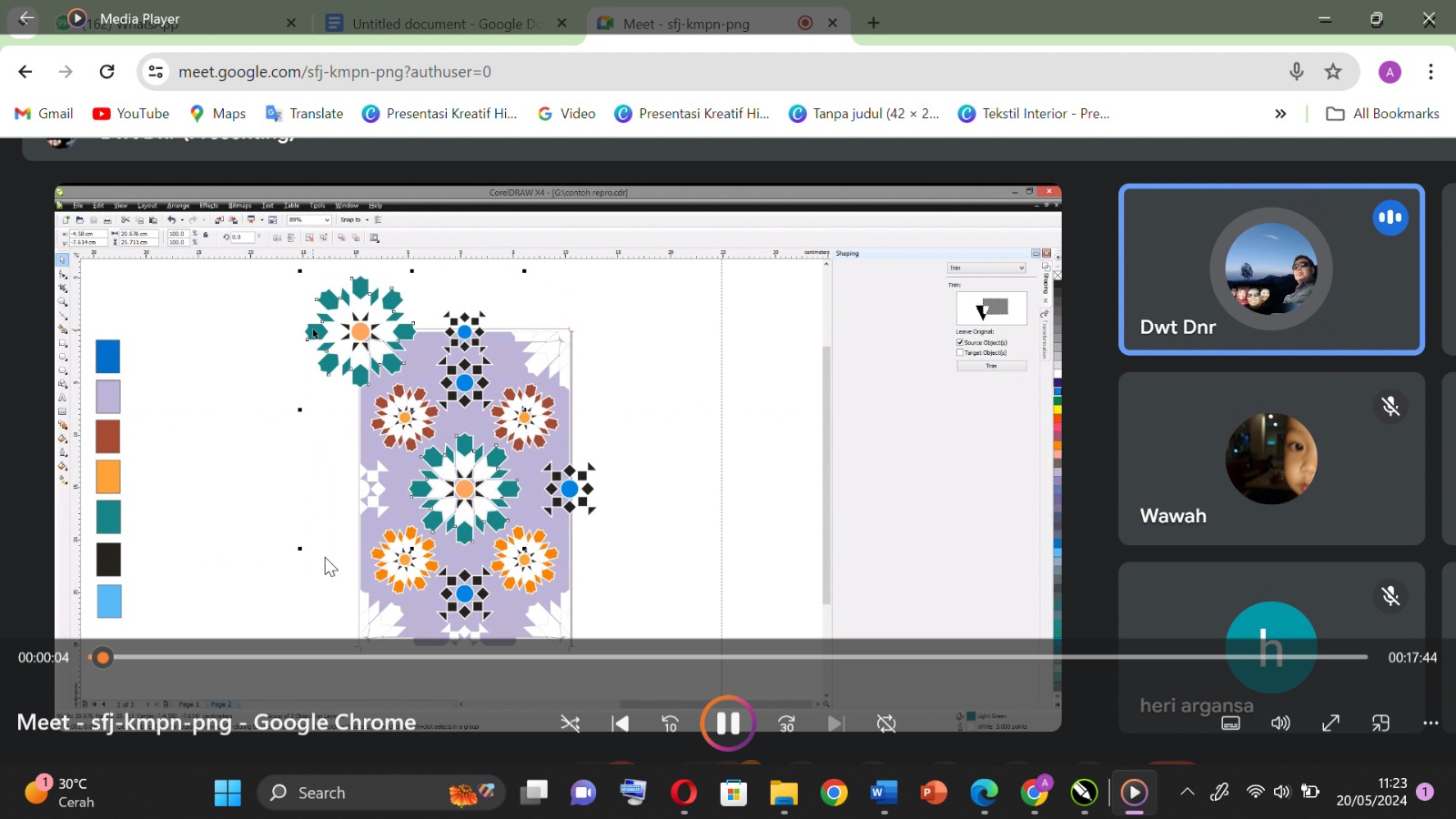Open the Translate bookmark
Viewport: 1456px width, 819px height.
[x=304, y=114]
